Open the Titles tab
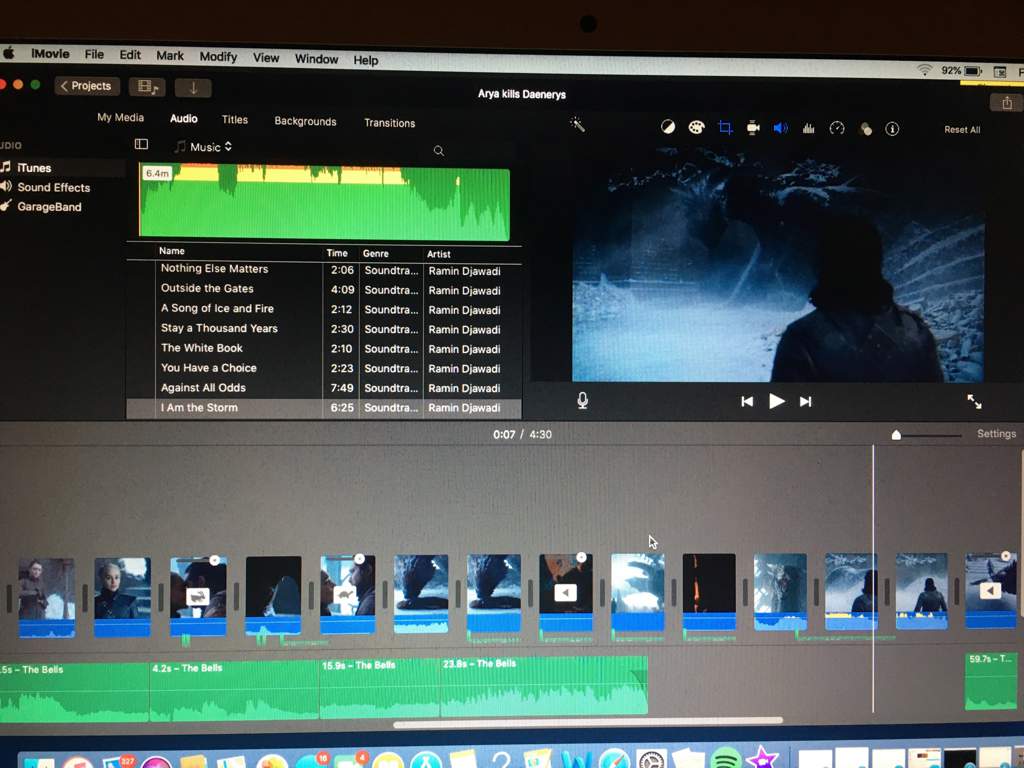The image size is (1024, 768). pos(234,120)
